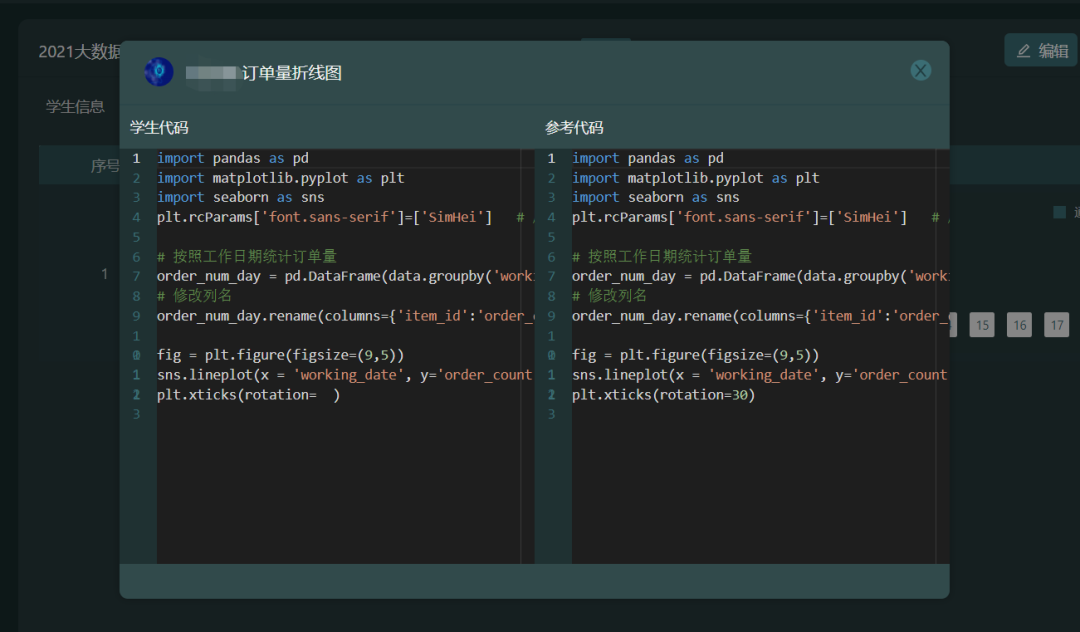The image size is (1080, 632).
Task: Click student comment 修改列名
Action: tap(194, 296)
